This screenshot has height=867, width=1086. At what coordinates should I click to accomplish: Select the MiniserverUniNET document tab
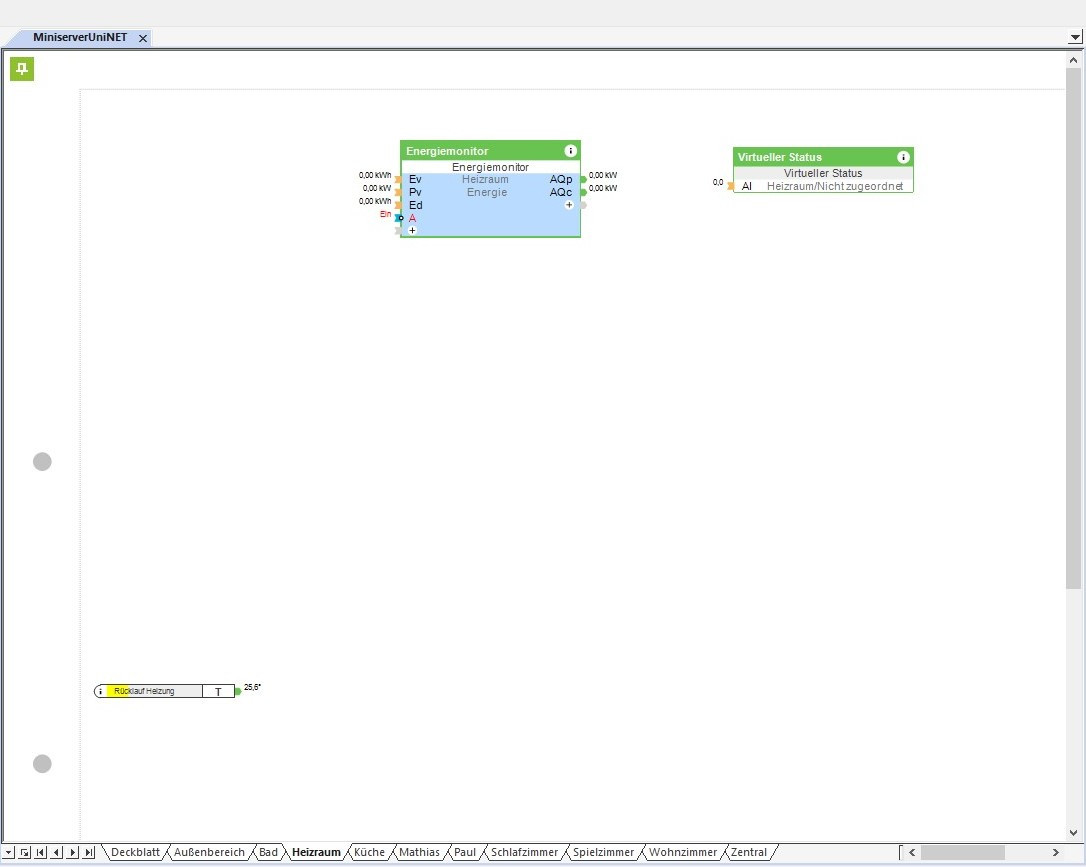[80, 37]
